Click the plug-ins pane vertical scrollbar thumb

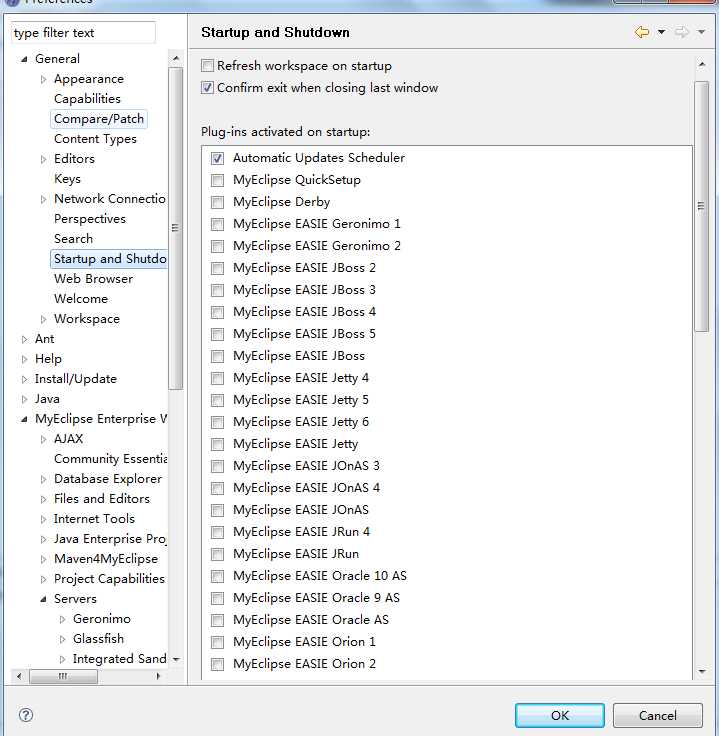click(x=701, y=207)
